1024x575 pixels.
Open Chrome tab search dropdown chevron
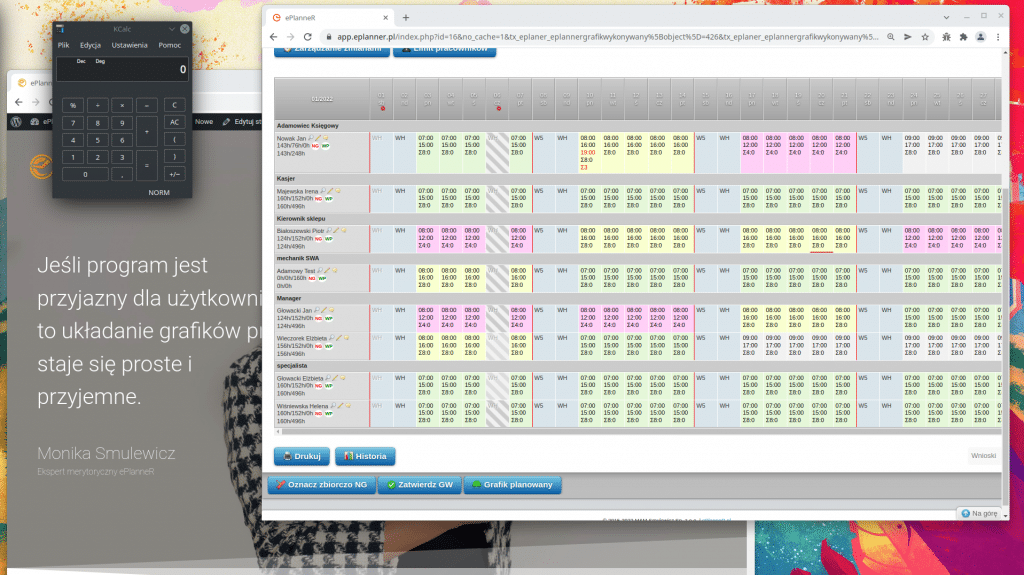click(946, 17)
